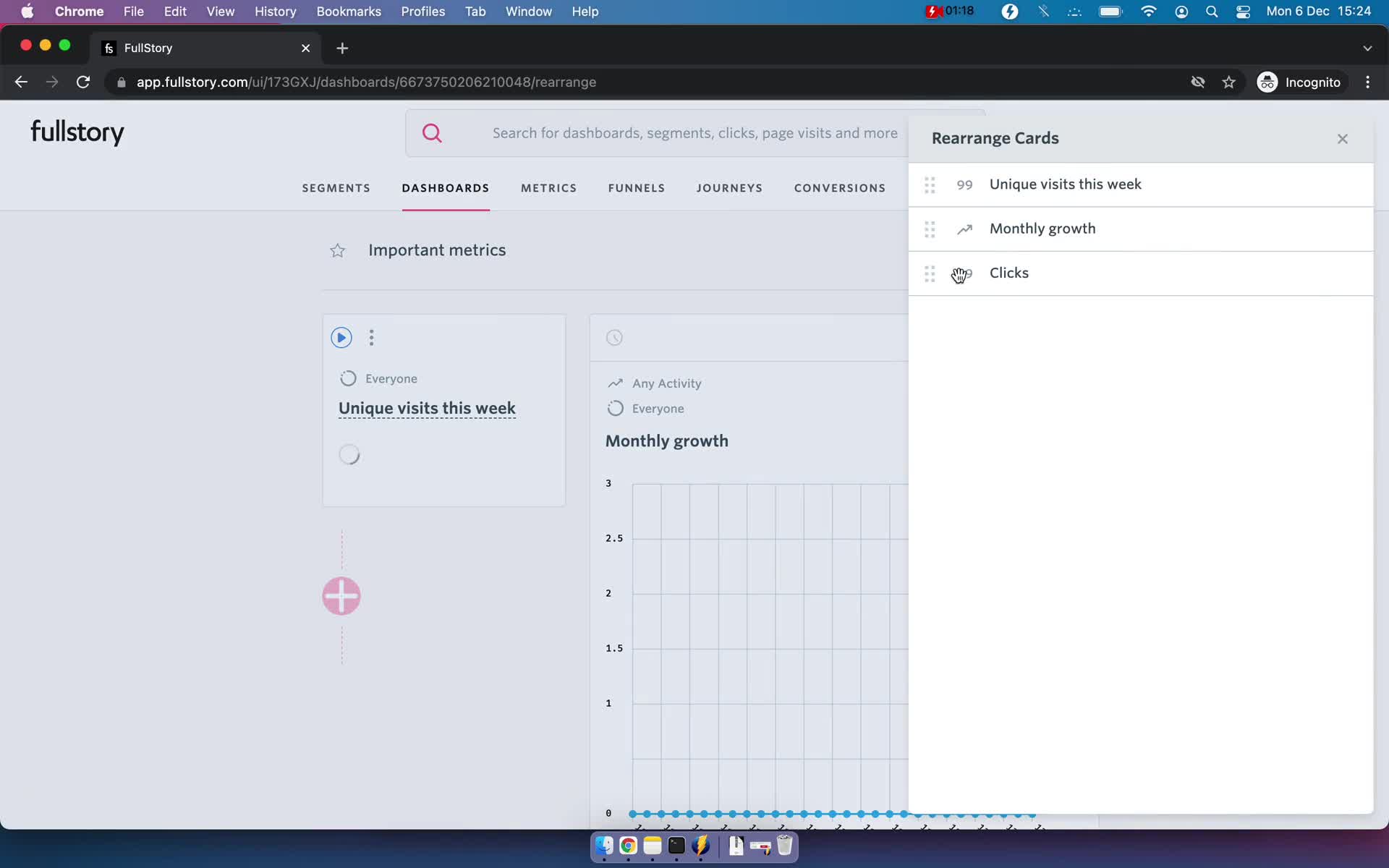Grab drag handle for Clicks row

click(930, 273)
